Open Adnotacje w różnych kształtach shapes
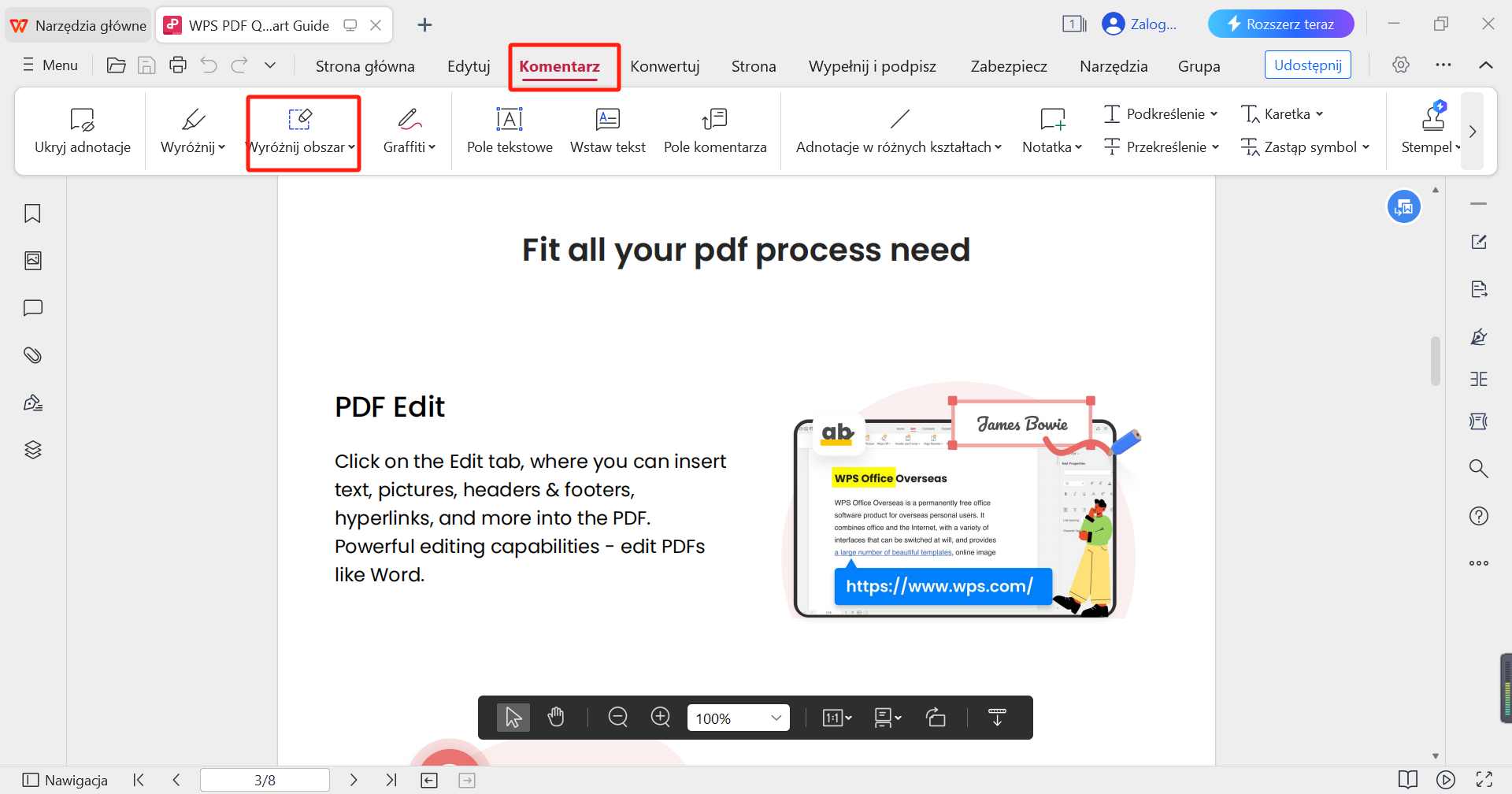The image size is (1512, 794). click(x=899, y=131)
